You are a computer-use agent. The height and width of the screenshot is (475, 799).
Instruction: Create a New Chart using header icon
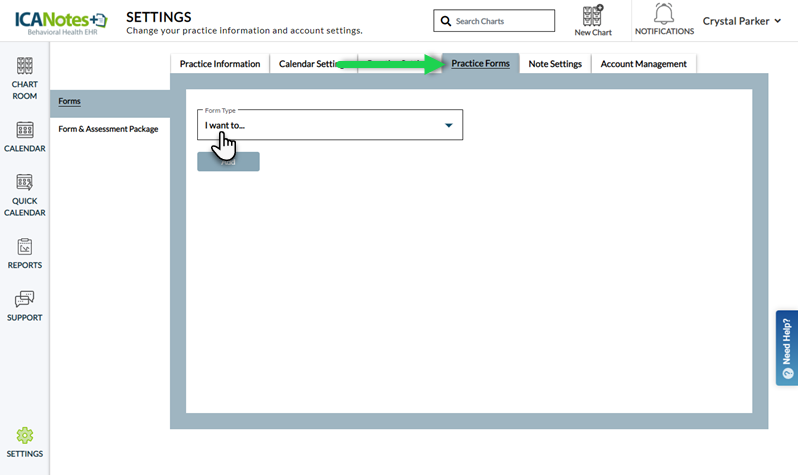(x=593, y=20)
